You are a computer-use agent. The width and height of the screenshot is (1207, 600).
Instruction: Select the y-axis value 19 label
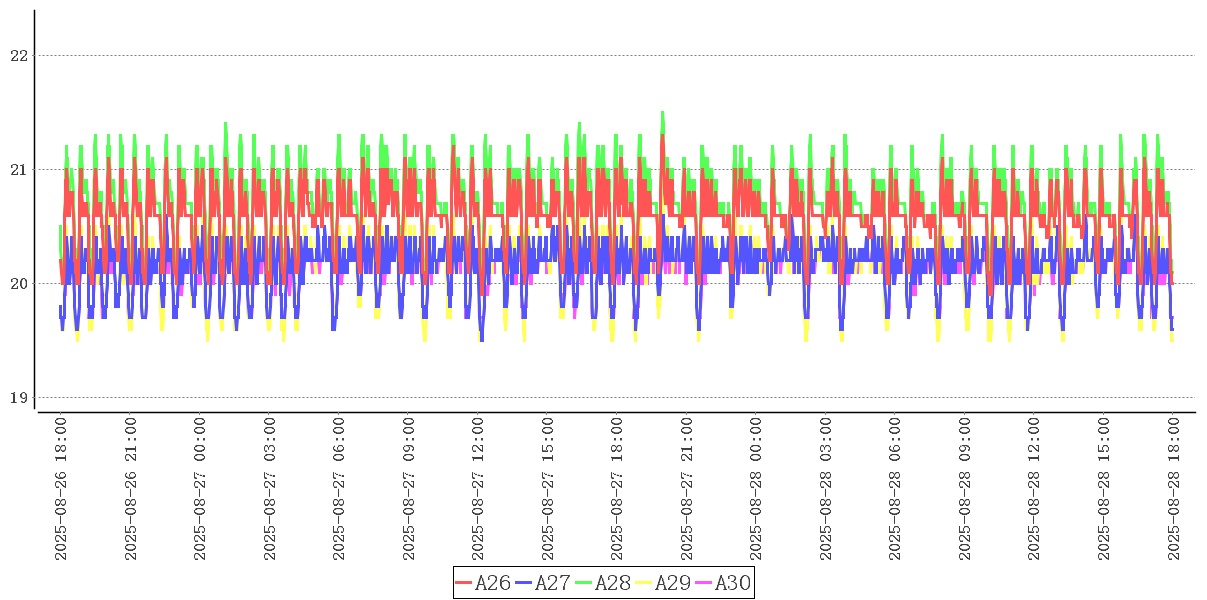point(19,398)
